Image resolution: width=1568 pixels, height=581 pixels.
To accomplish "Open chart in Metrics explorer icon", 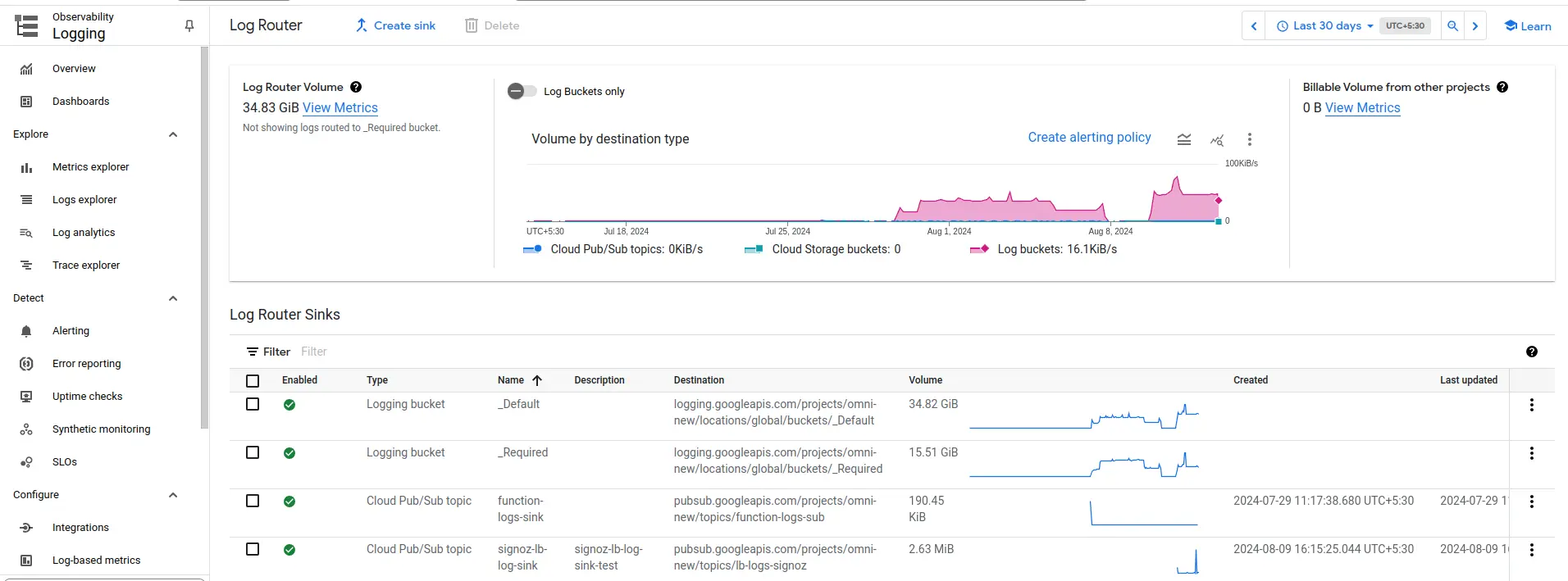I will point(1217,140).
